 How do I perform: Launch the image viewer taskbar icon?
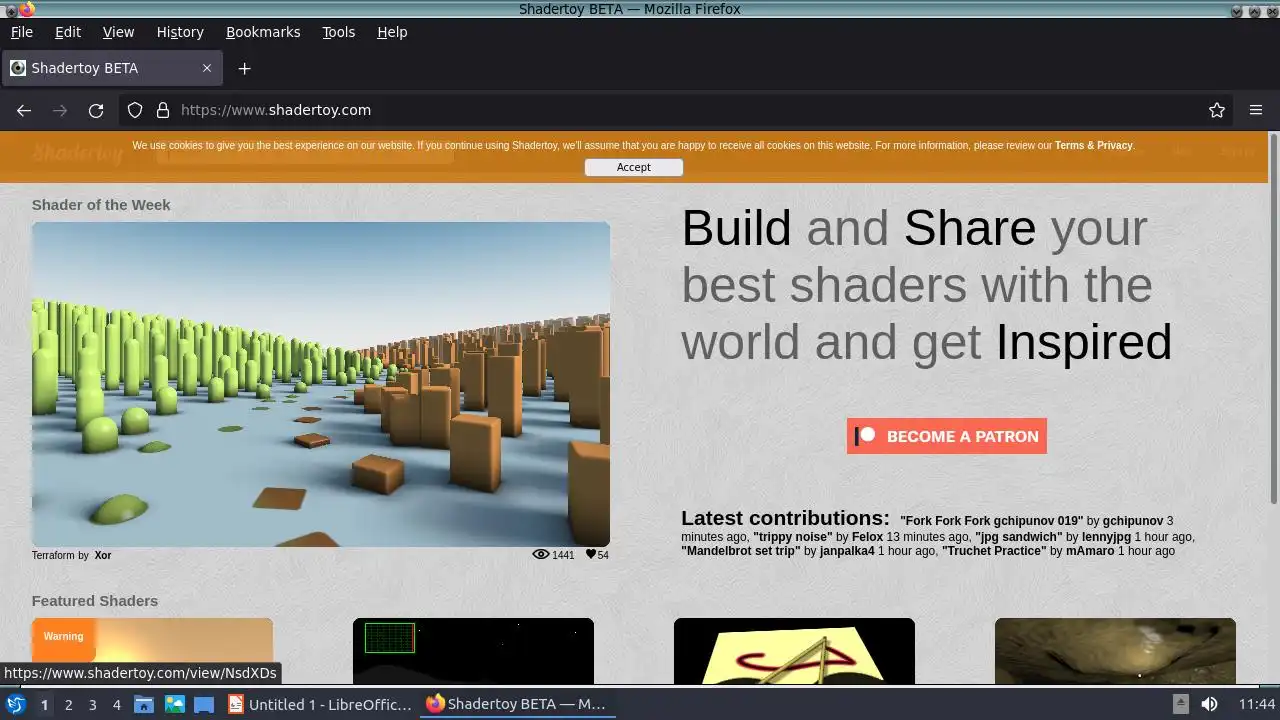(x=174, y=704)
